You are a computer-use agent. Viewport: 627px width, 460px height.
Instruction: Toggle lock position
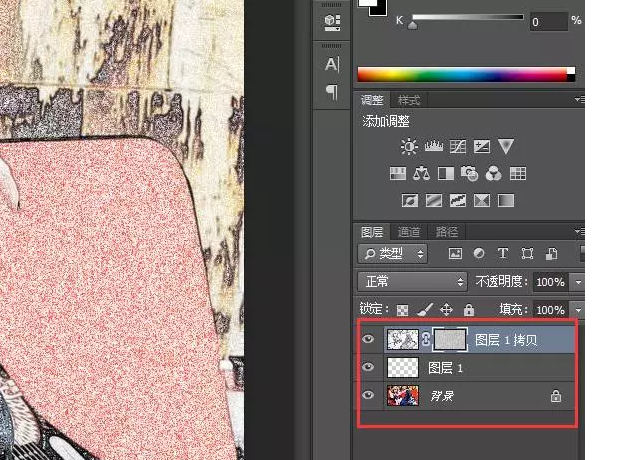click(446, 310)
